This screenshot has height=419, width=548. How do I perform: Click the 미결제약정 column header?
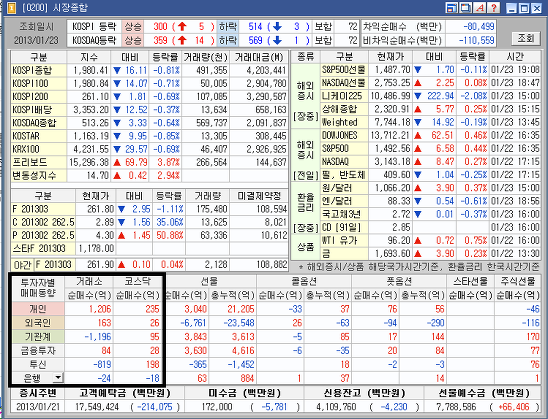click(x=259, y=196)
